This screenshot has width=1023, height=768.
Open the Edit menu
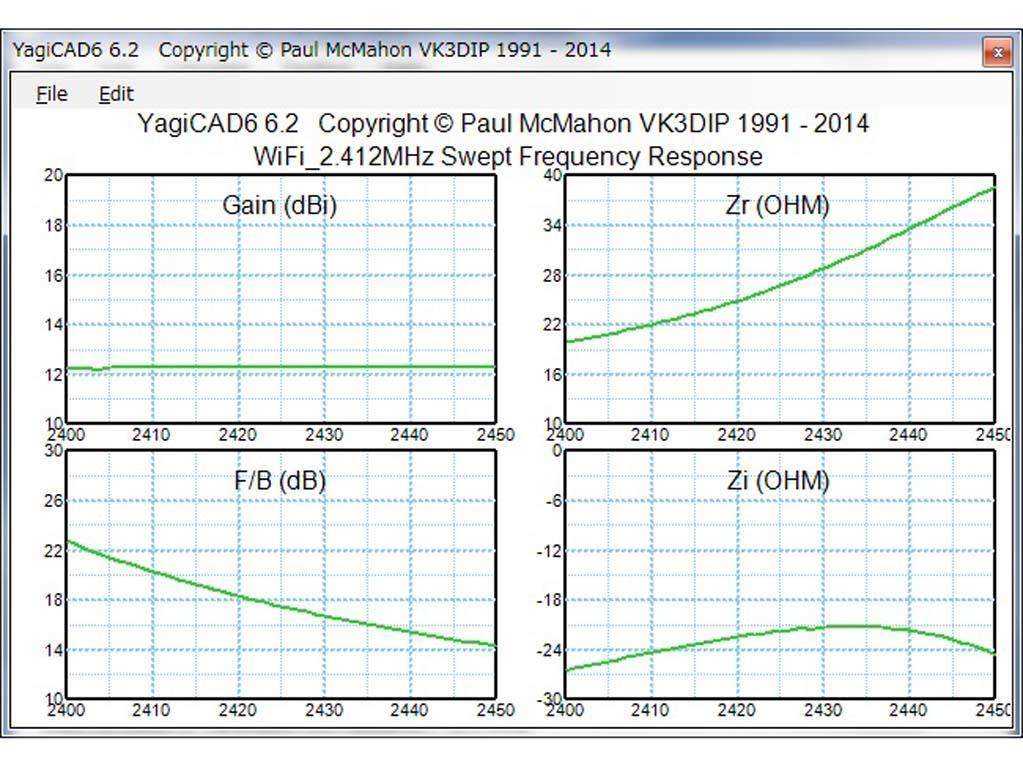(x=116, y=94)
